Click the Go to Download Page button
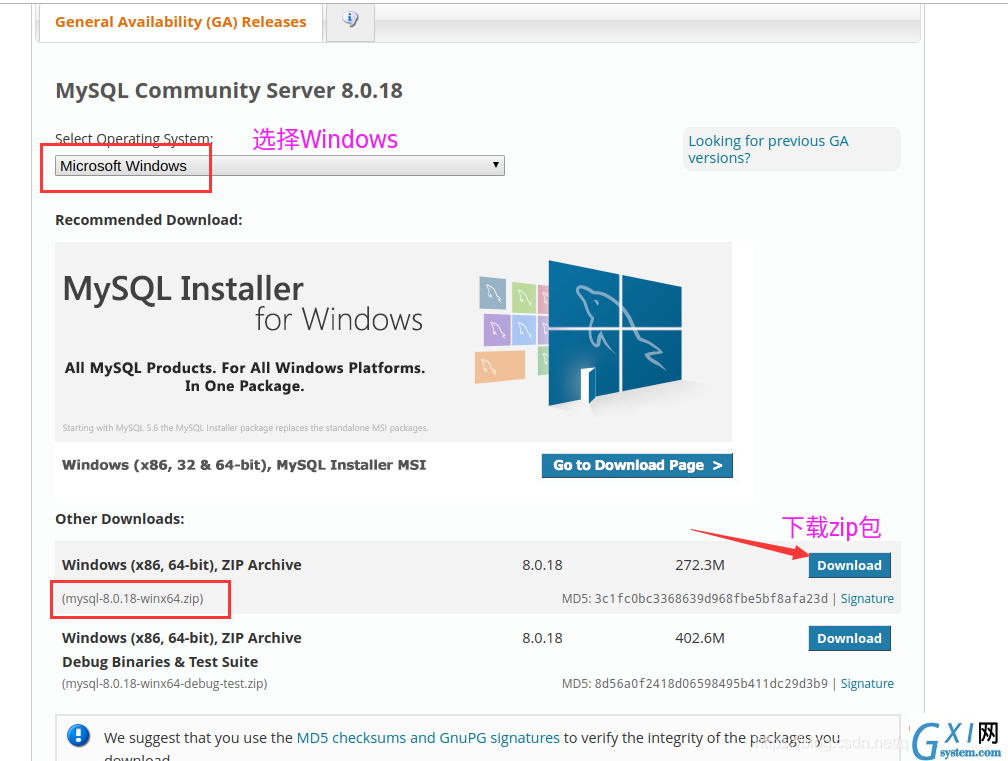 tap(637, 465)
